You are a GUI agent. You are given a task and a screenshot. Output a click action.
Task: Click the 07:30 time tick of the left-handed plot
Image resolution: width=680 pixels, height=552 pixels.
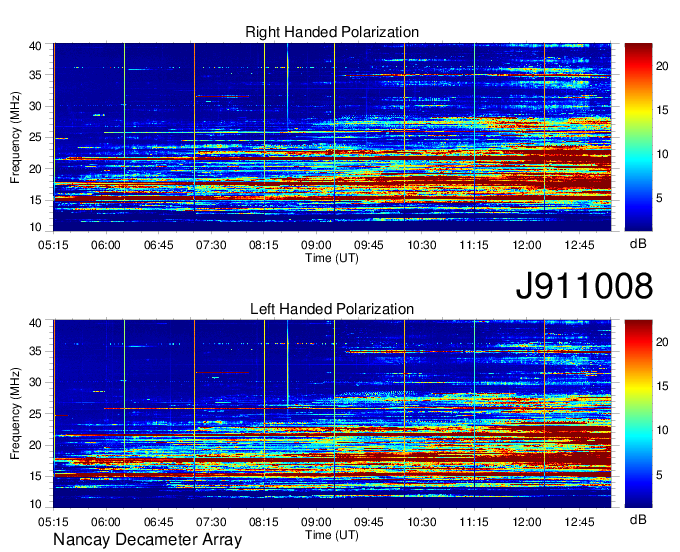click(211, 522)
